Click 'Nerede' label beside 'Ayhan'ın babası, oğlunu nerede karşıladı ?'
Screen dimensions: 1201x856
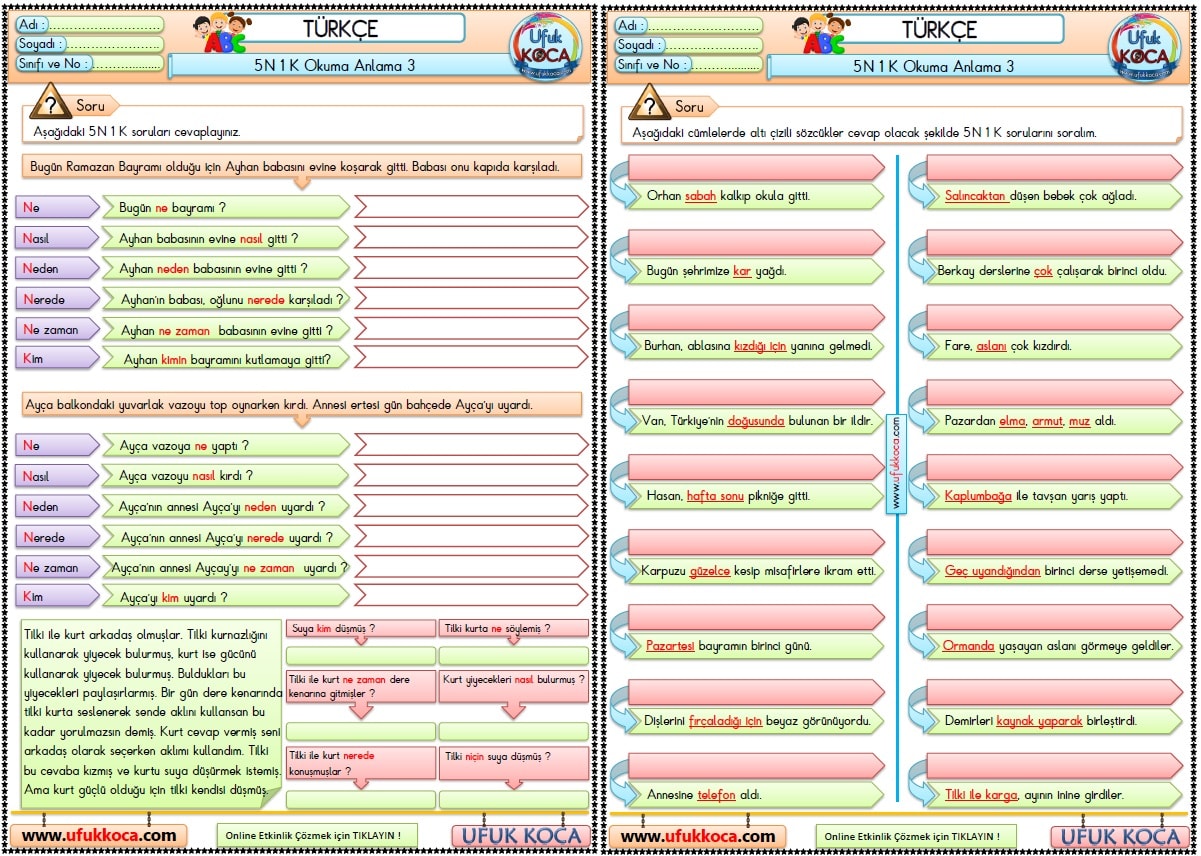pyautogui.click(x=58, y=299)
